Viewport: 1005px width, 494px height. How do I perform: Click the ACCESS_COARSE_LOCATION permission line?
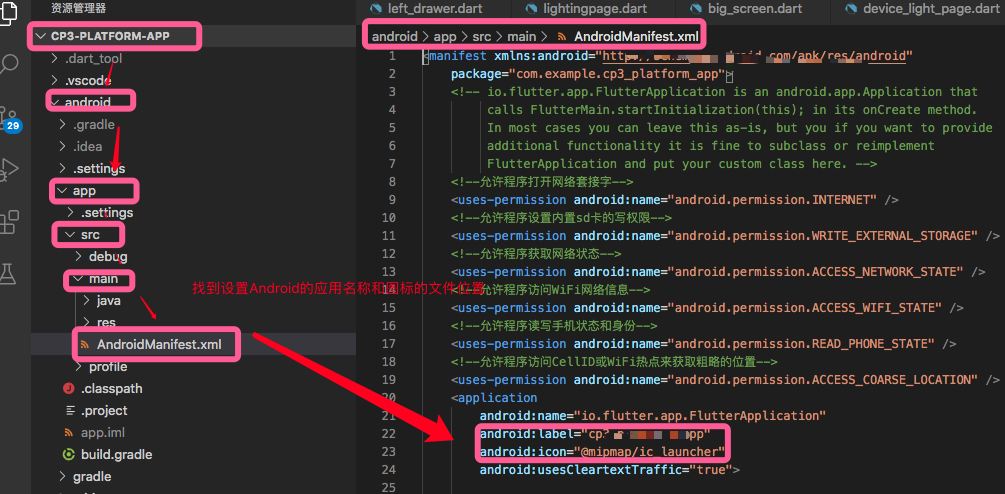[x=725, y=380]
